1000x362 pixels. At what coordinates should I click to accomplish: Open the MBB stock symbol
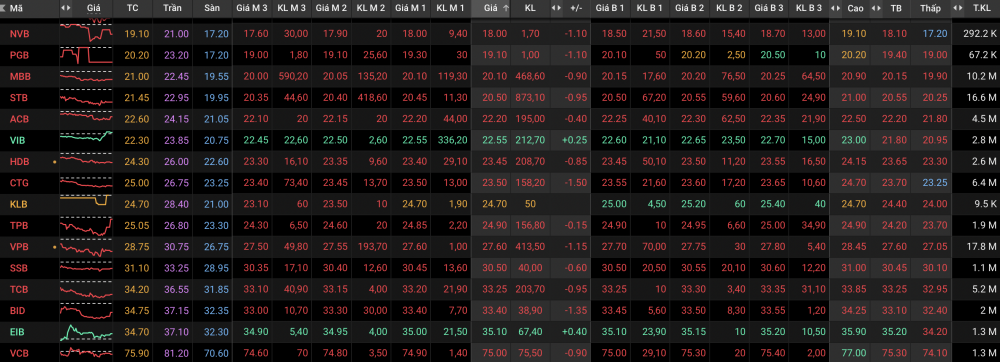point(20,76)
